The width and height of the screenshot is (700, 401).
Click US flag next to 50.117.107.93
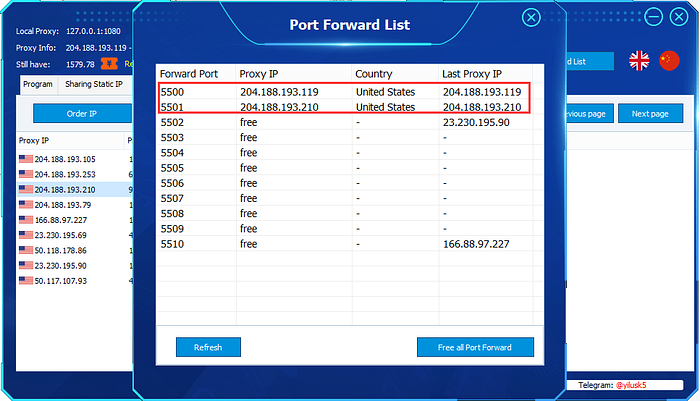(26, 280)
